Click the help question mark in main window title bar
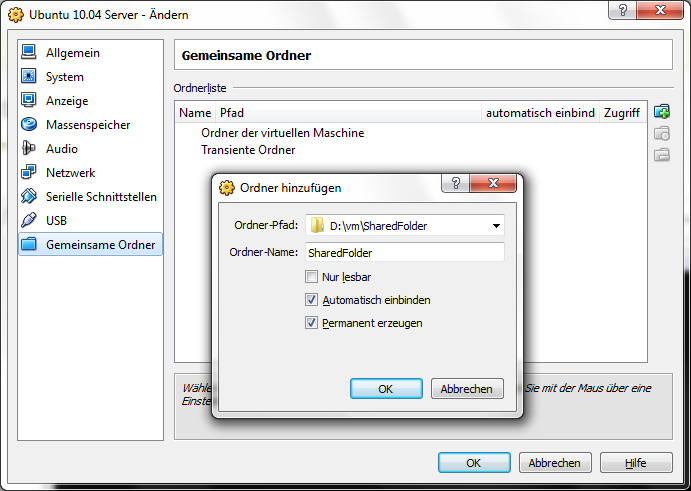 point(623,10)
